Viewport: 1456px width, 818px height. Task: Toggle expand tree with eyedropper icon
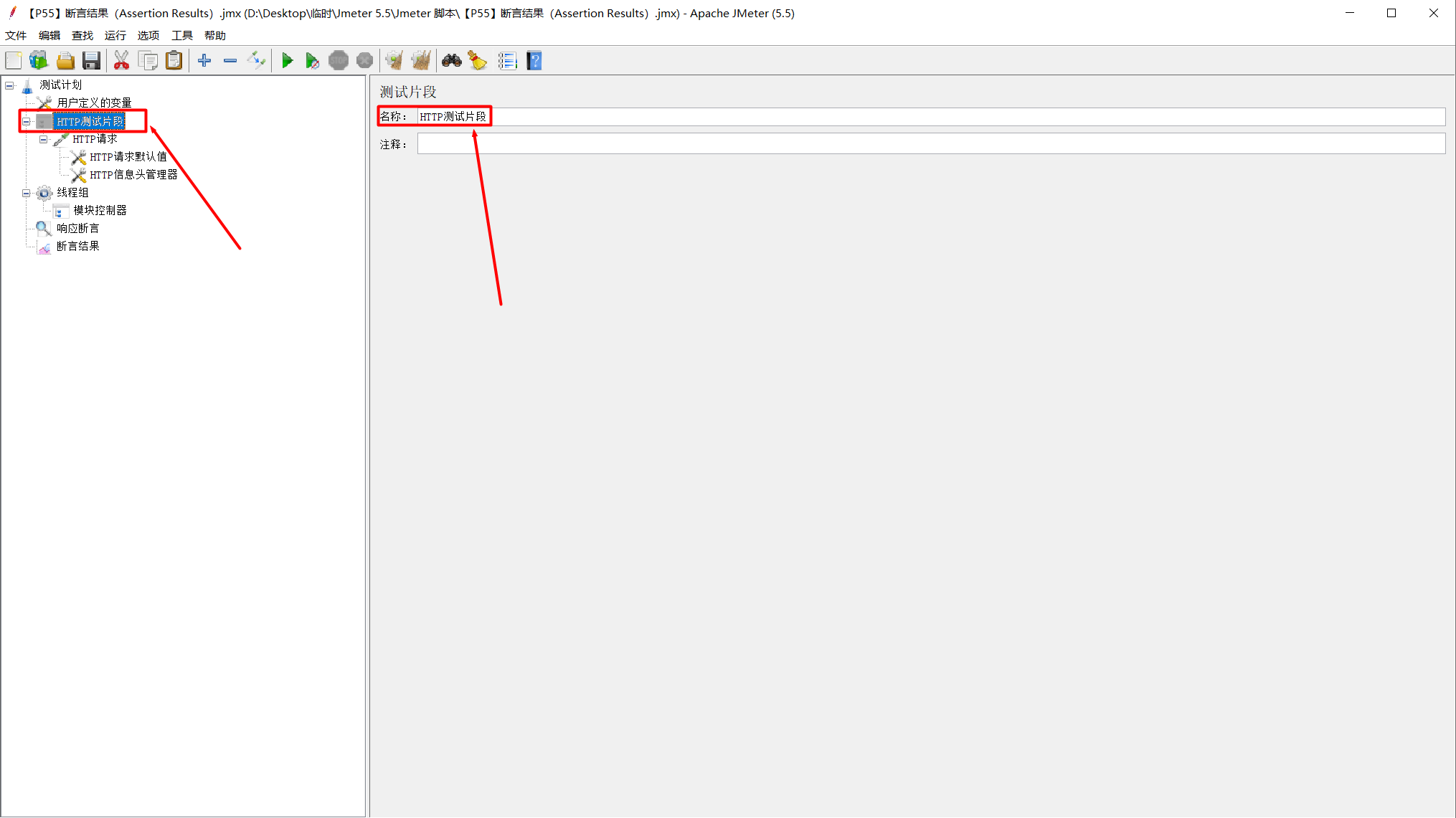click(x=256, y=61)
